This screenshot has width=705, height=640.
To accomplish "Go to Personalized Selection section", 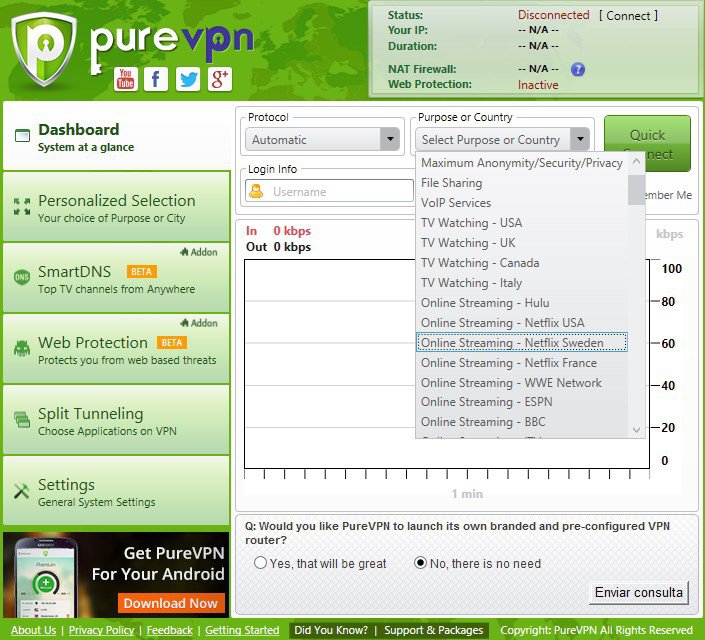I will [x=116, y=207].
